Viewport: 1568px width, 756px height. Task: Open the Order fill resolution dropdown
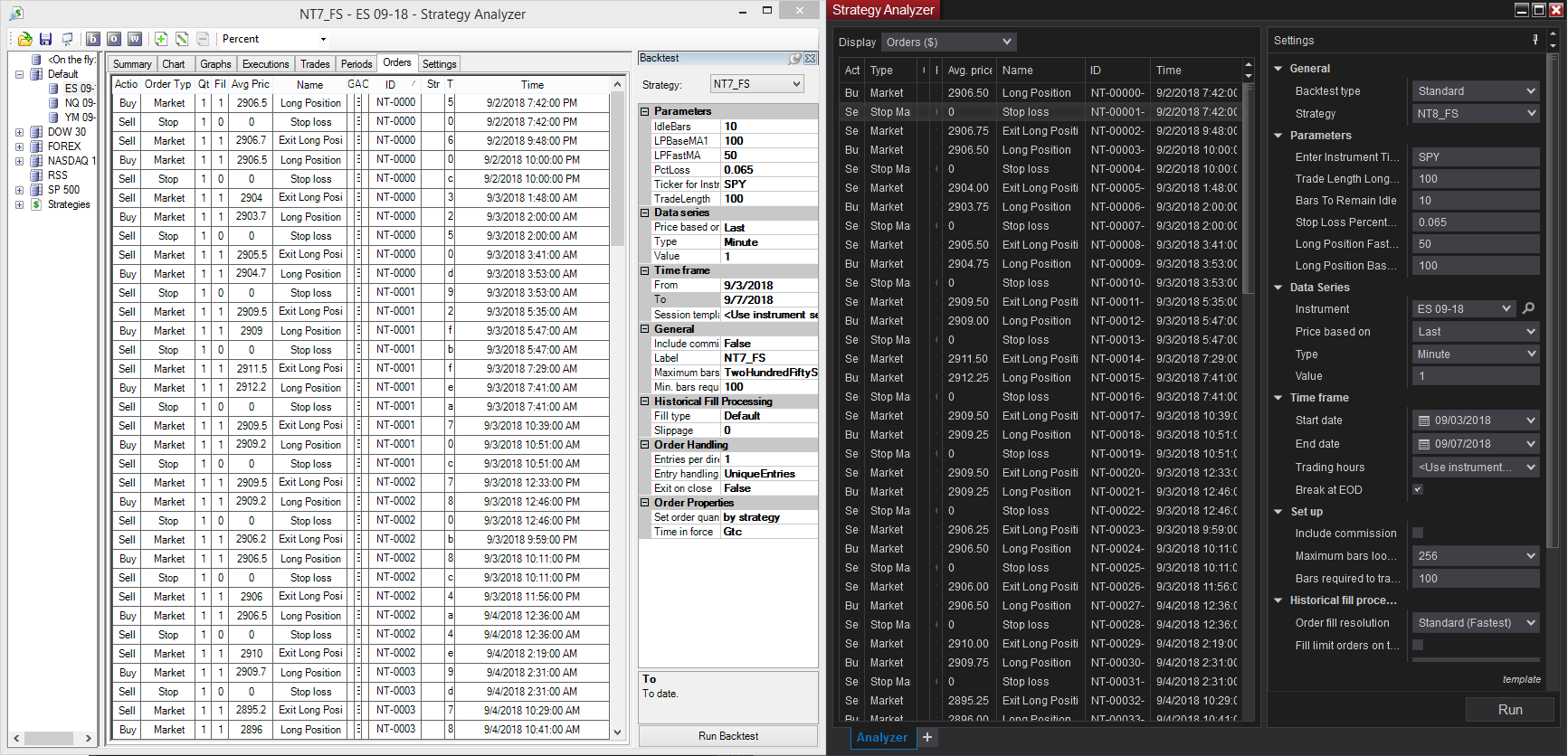click(1476, 623)
